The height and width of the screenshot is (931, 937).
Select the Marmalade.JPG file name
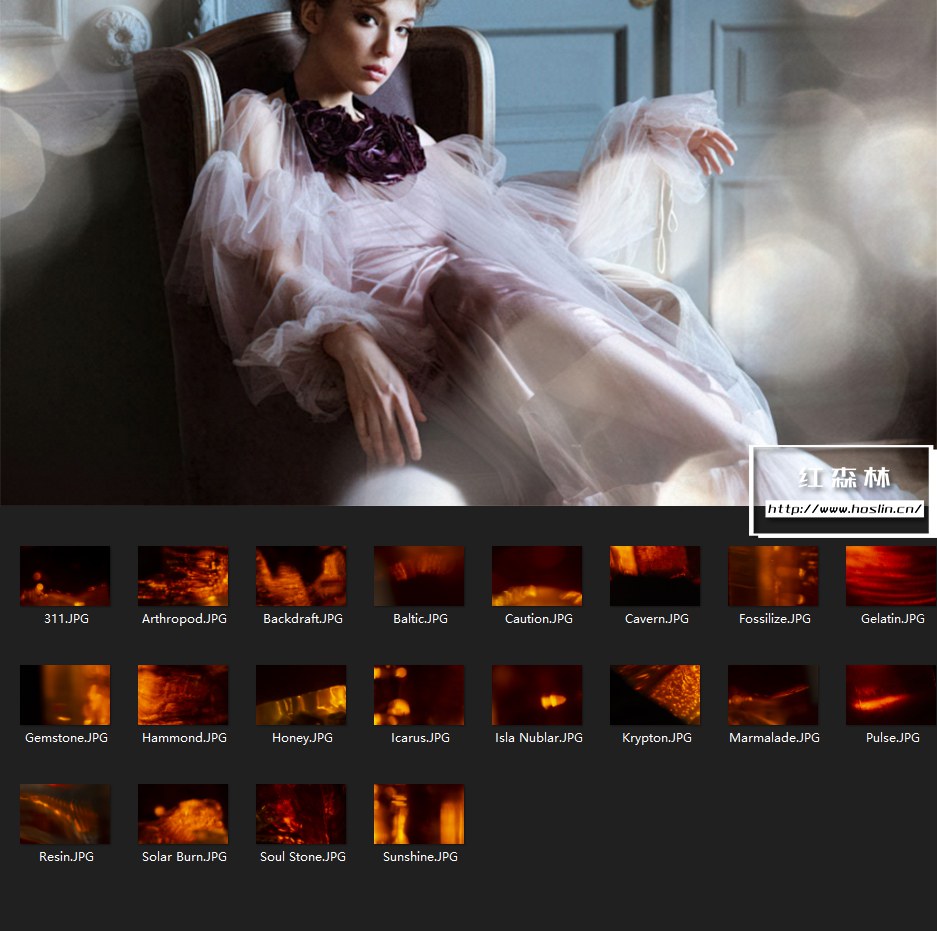pos(774,737)
